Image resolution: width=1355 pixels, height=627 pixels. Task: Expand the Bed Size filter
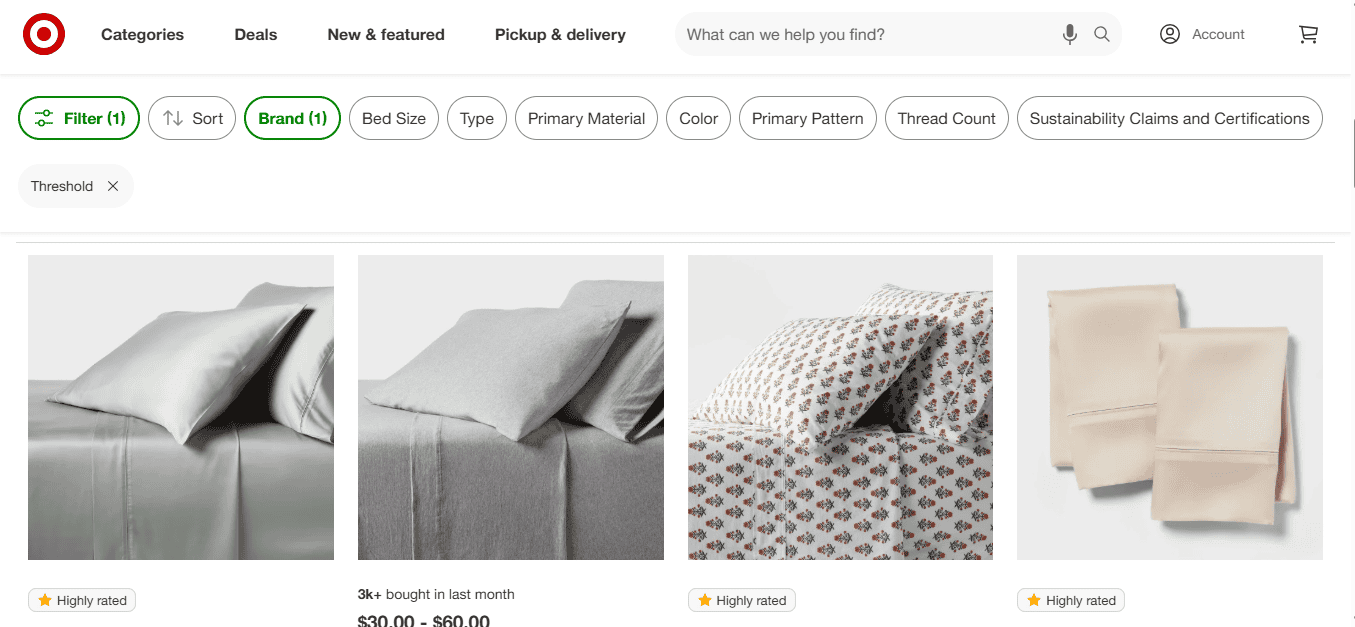394,118
